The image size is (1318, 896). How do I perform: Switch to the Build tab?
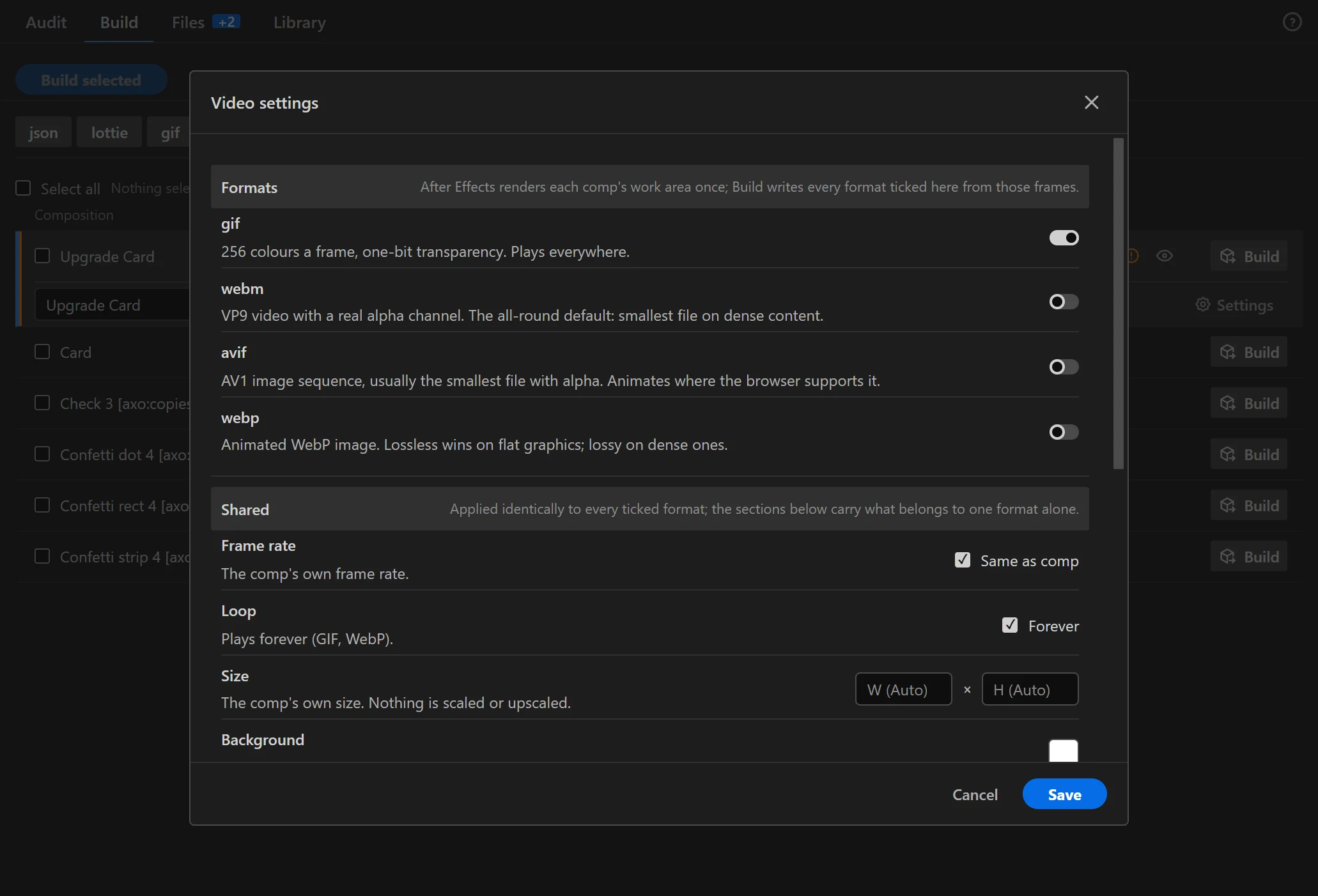pyautogui.click(x=119, y=22)
